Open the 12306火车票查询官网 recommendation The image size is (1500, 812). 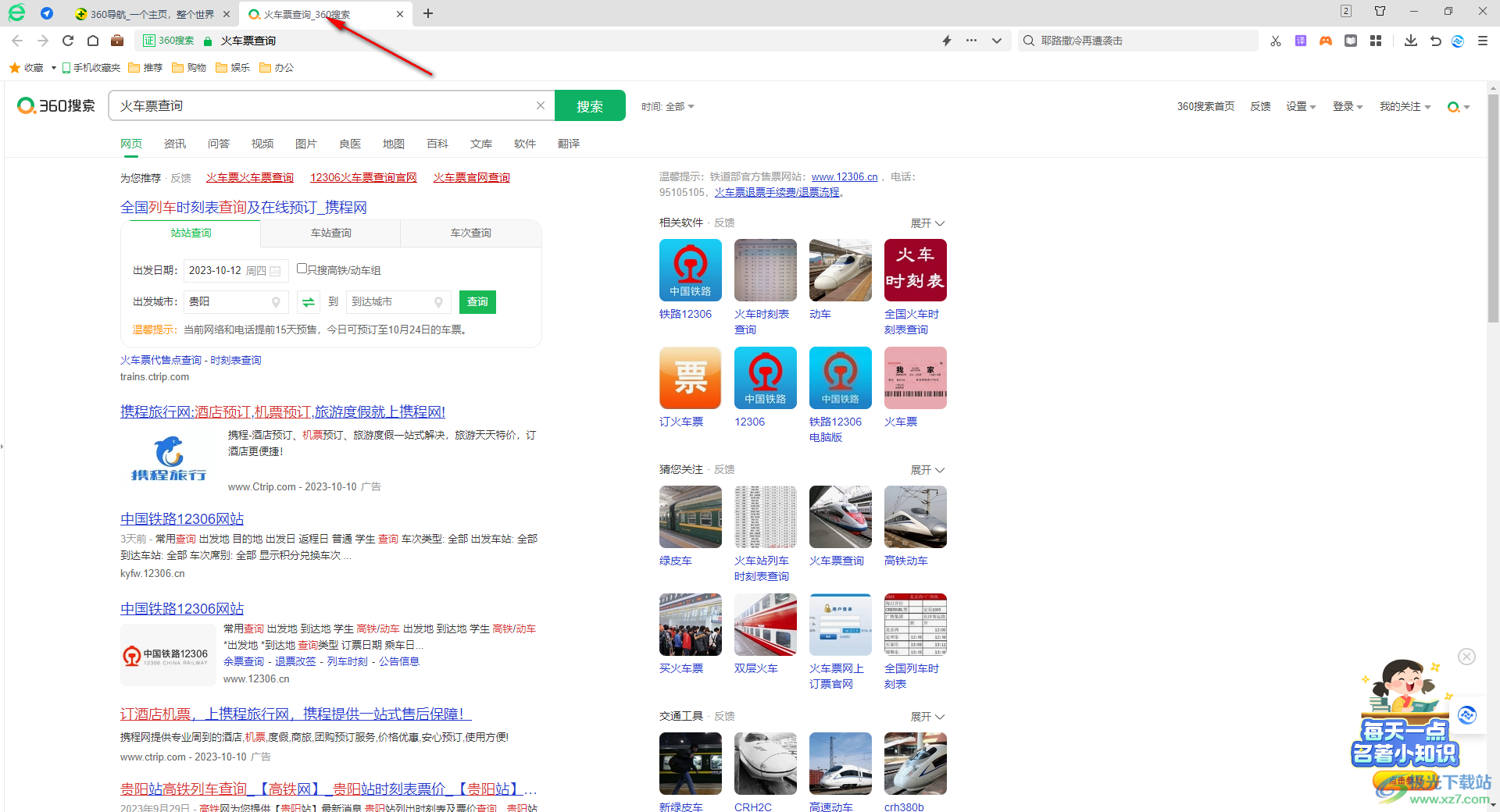click(x=363, y=178)
